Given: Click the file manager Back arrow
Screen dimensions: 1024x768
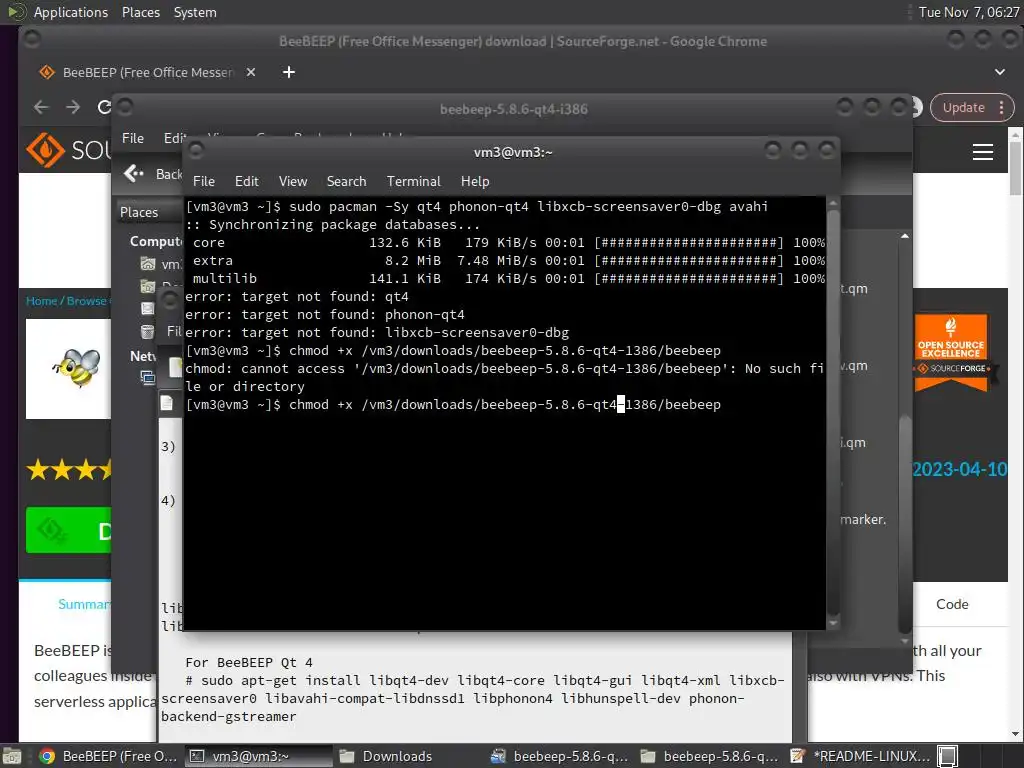Looking at the screenshot, I should pos(134,173).
